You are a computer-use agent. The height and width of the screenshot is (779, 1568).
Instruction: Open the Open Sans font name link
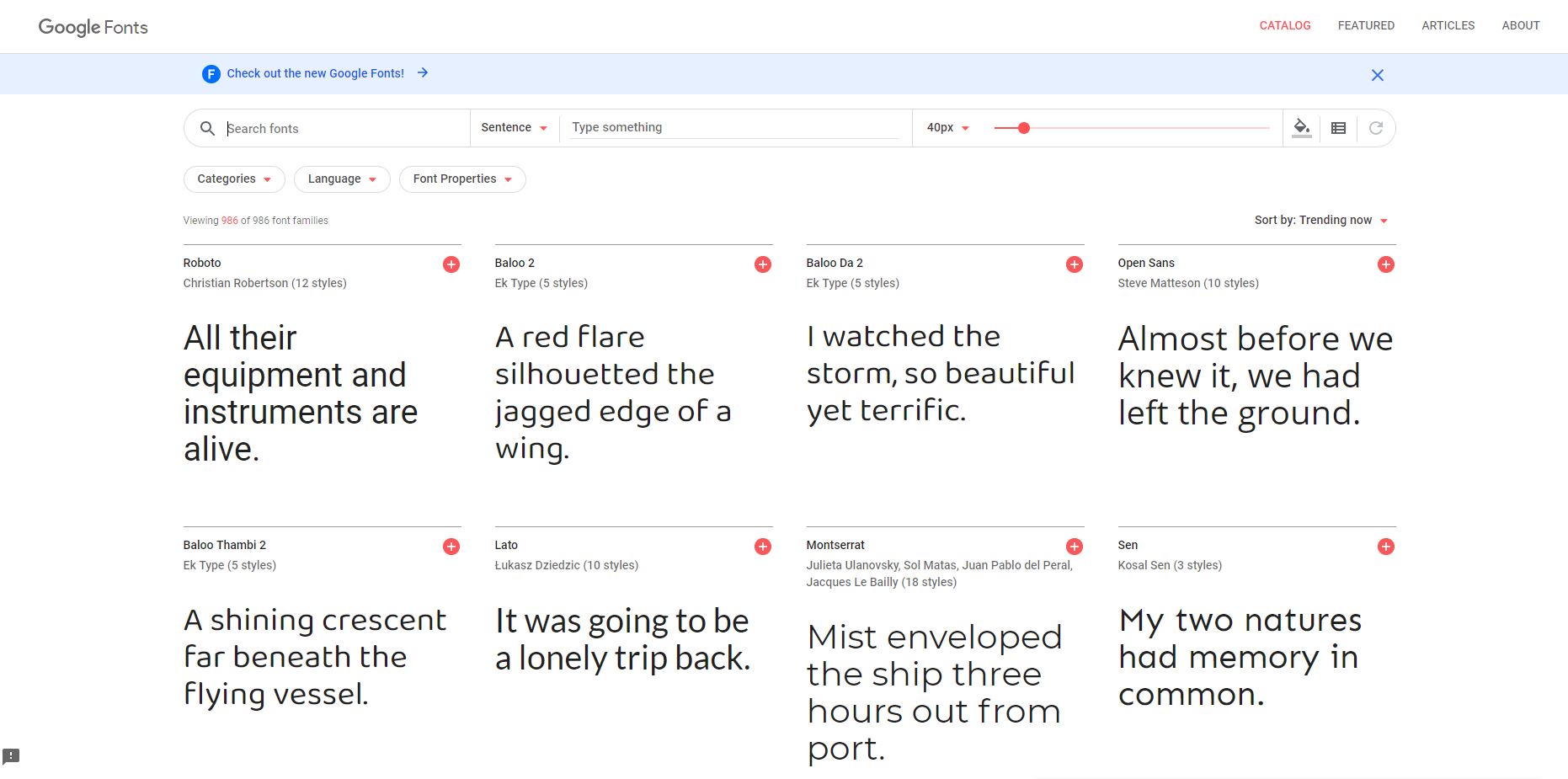coord(1146,263)
